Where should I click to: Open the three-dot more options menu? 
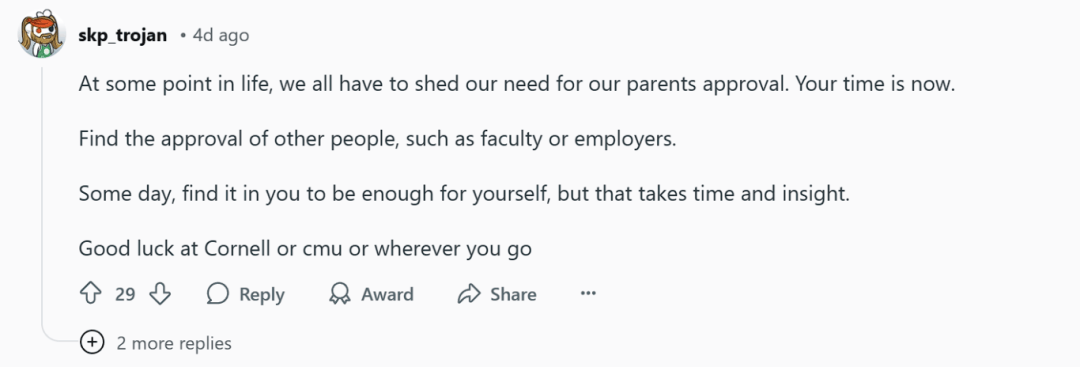pos(588,295)
